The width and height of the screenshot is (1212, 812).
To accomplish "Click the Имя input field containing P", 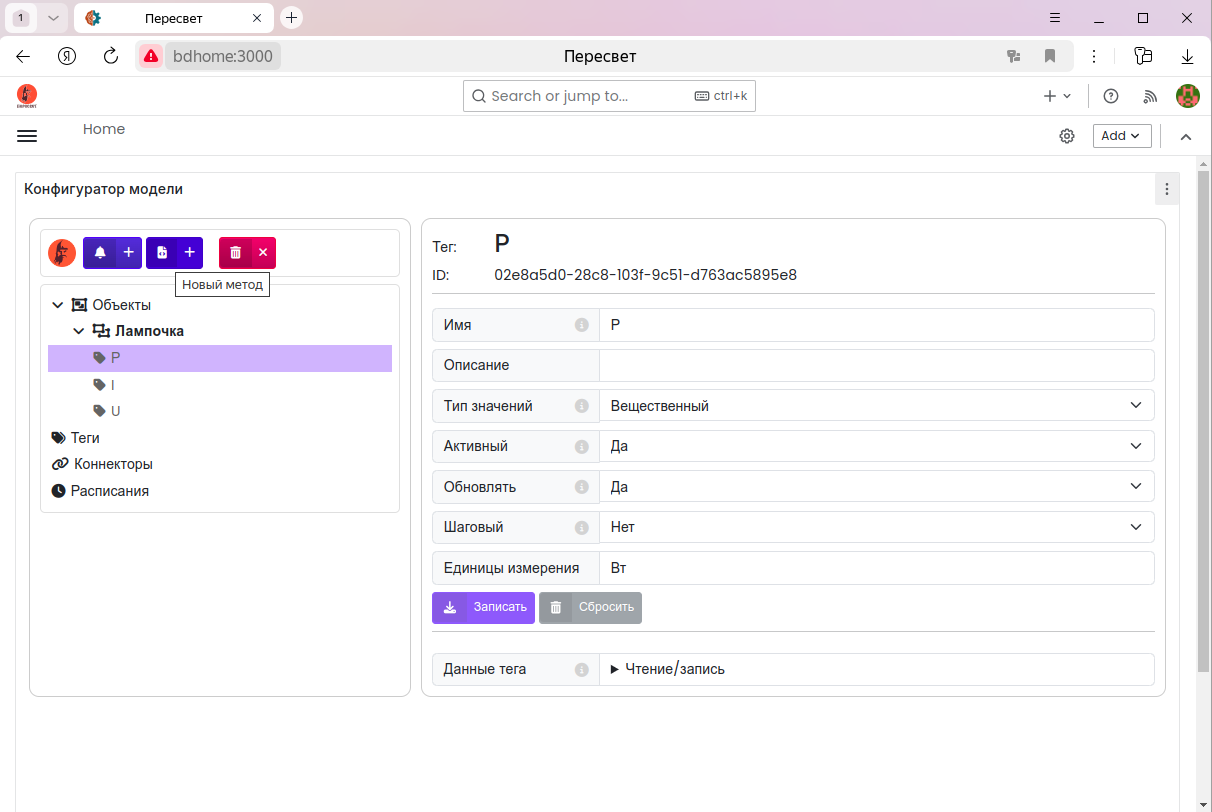I will tap(876, 325).
